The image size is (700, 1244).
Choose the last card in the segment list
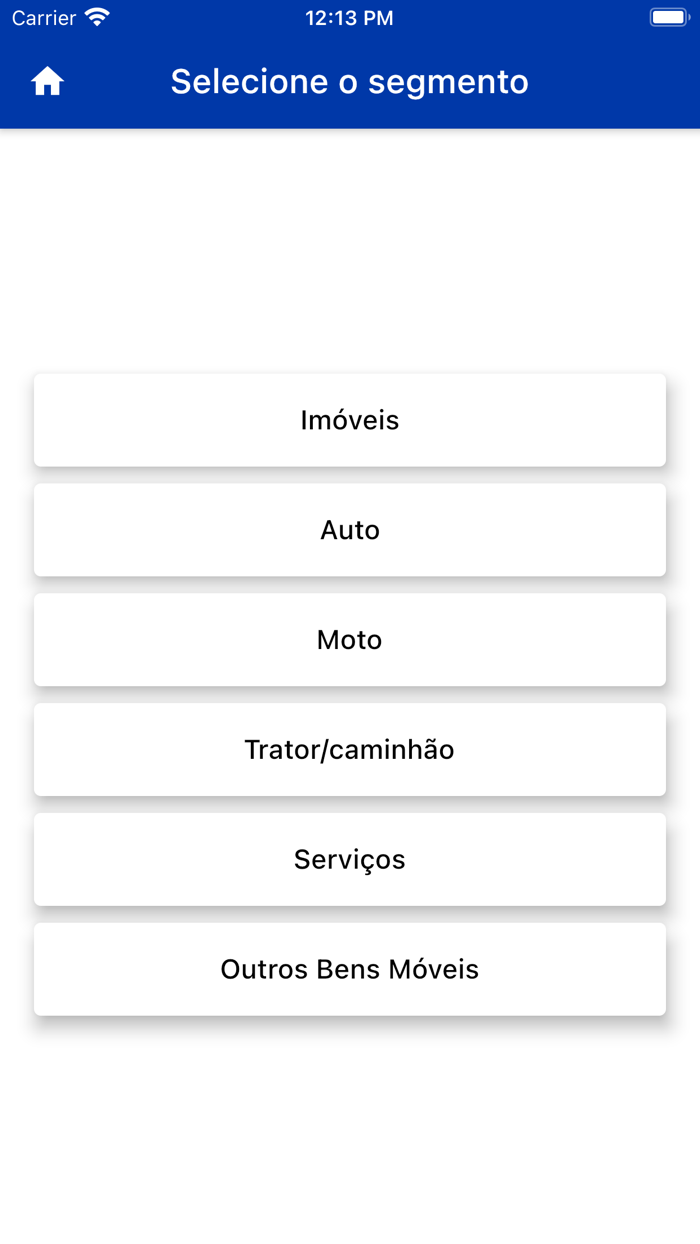click(x=350, y=968)
